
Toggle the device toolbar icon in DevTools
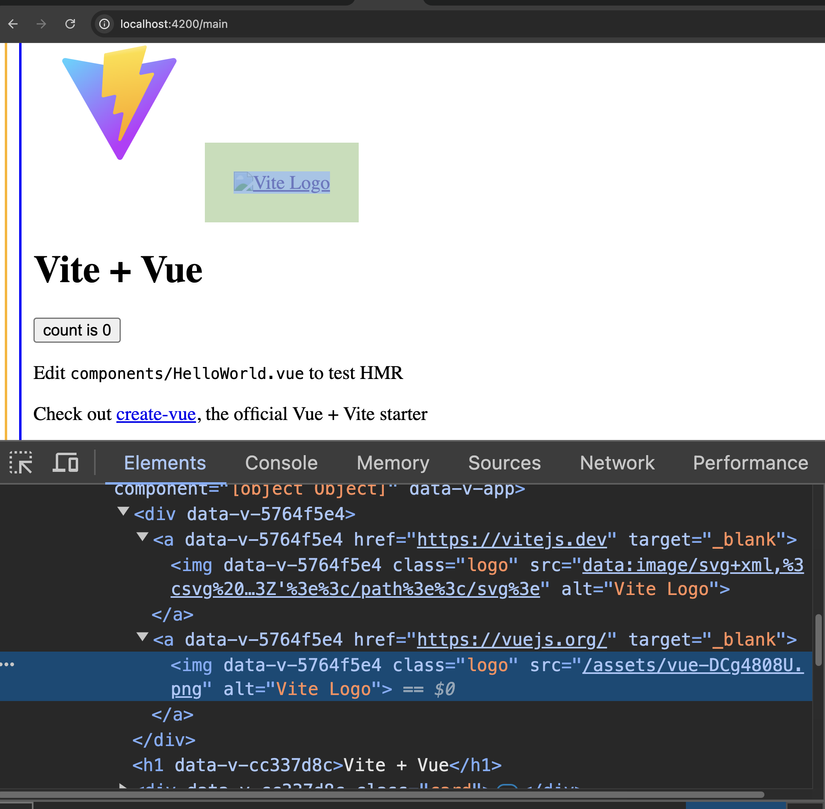click(66, 463)
